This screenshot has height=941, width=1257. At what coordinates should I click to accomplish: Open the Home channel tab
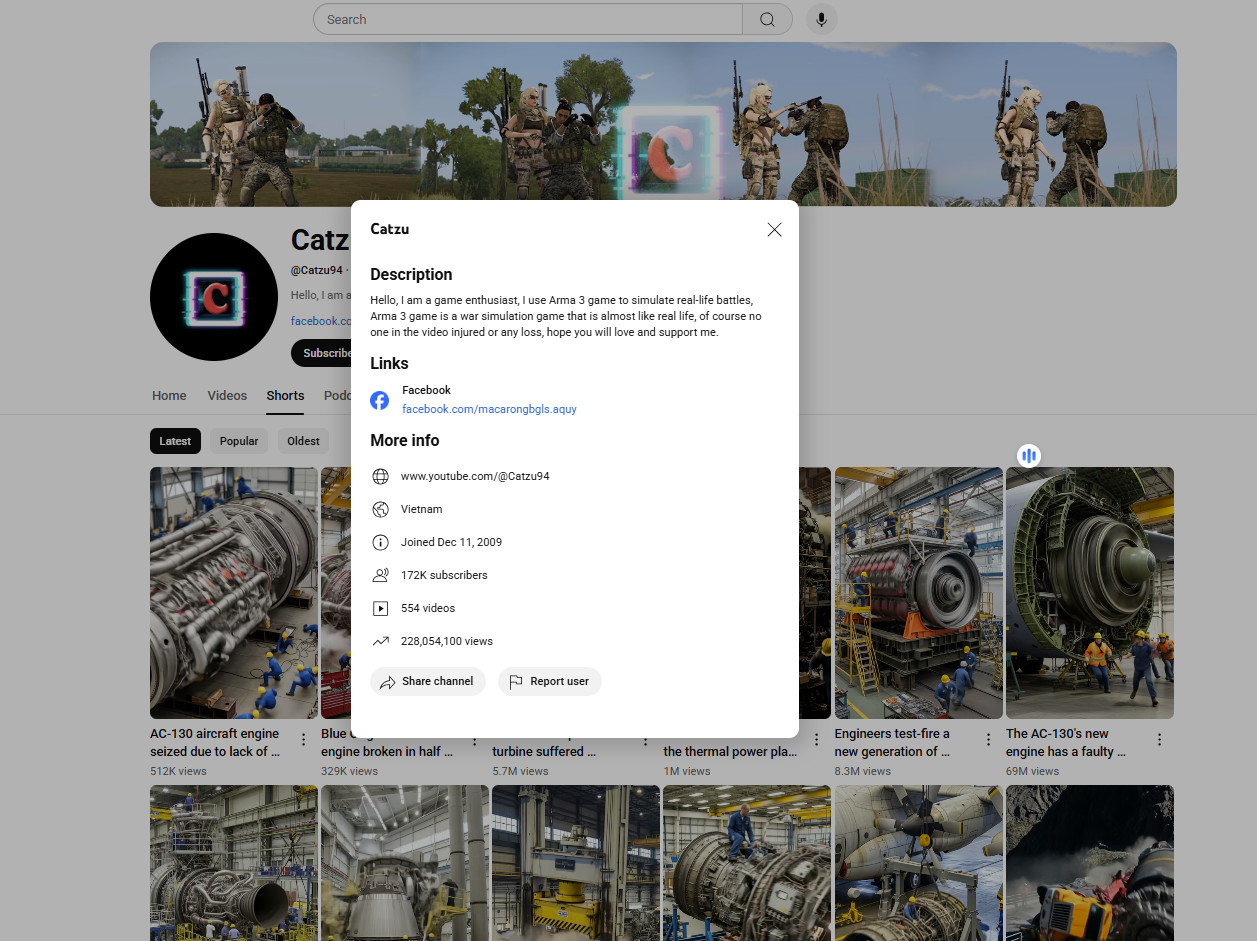click(x=169, y=396)
